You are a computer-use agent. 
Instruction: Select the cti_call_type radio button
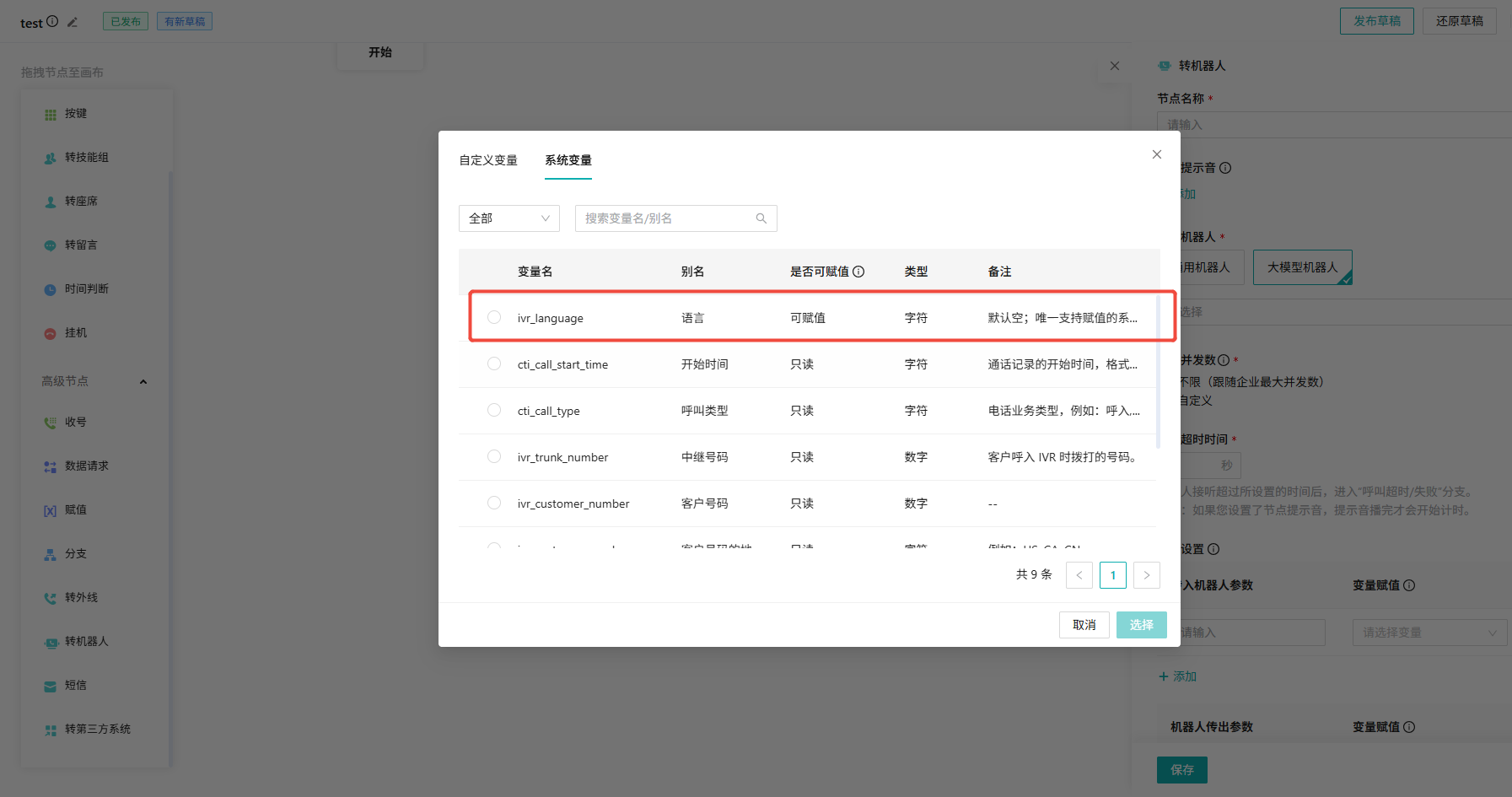494,410
